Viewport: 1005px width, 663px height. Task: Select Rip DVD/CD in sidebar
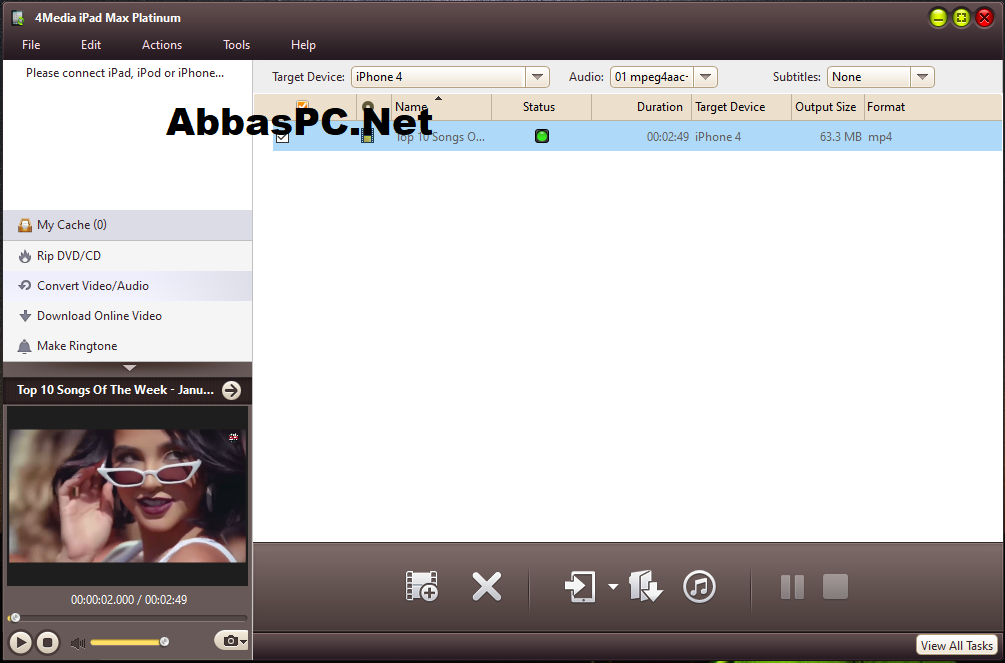tap(128, 256)
